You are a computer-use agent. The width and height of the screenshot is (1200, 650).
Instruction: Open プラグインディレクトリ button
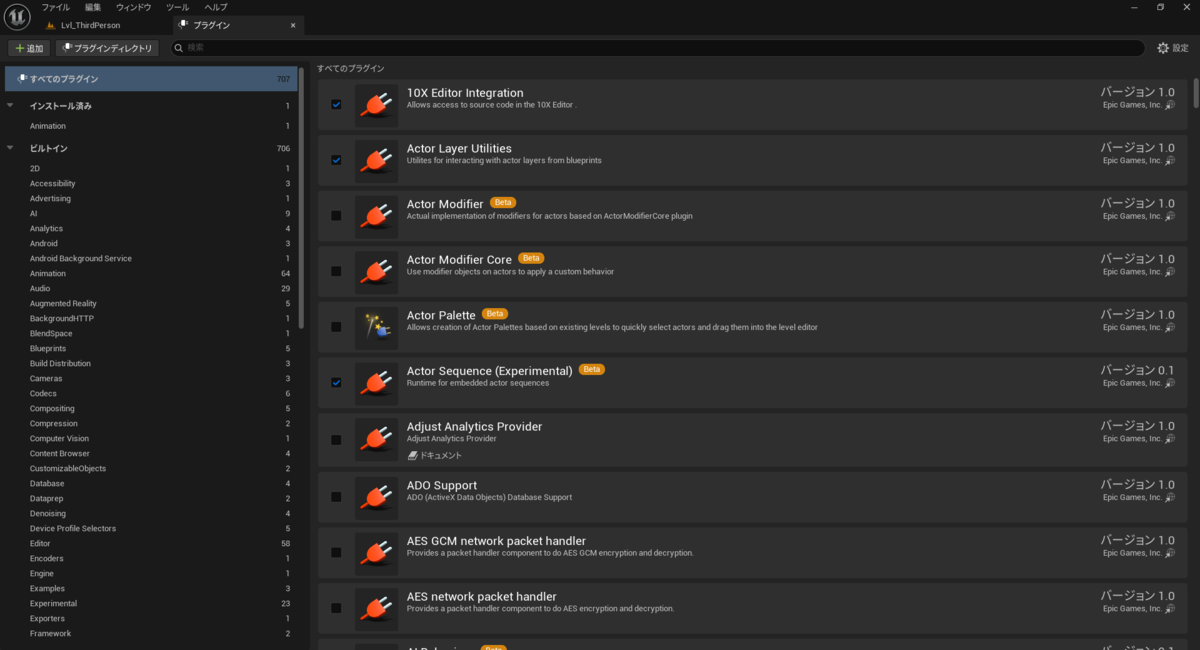point(108,48)
